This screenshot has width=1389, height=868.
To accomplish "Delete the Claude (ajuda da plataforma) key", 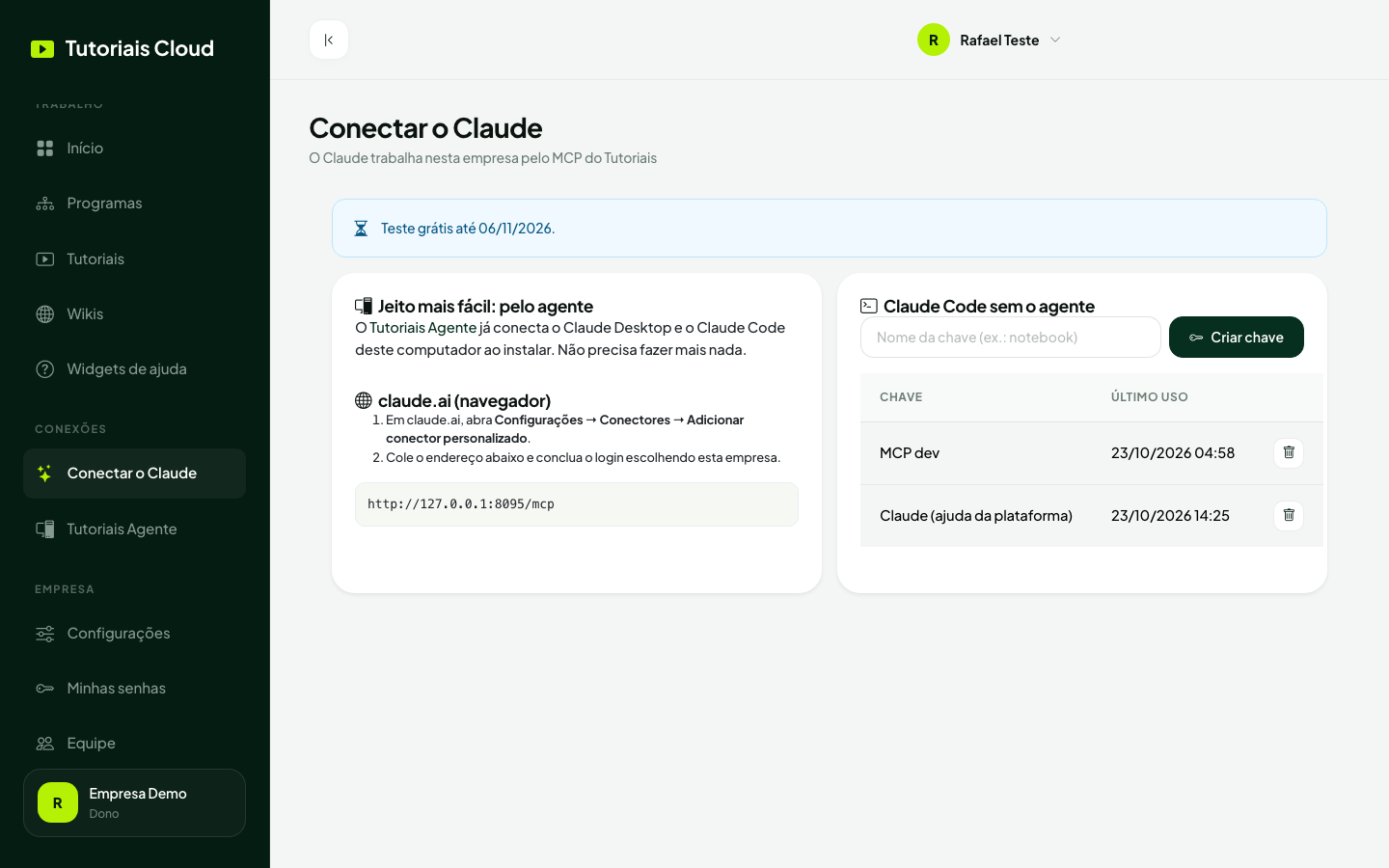I will [1289, 515].
